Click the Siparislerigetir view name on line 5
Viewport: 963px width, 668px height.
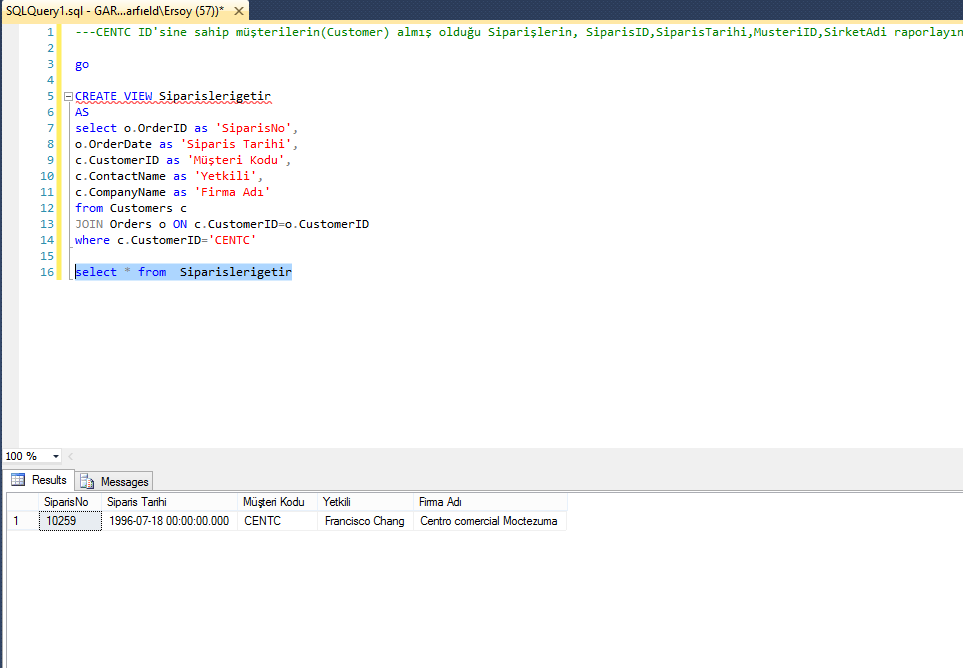(x=214, y=96)
